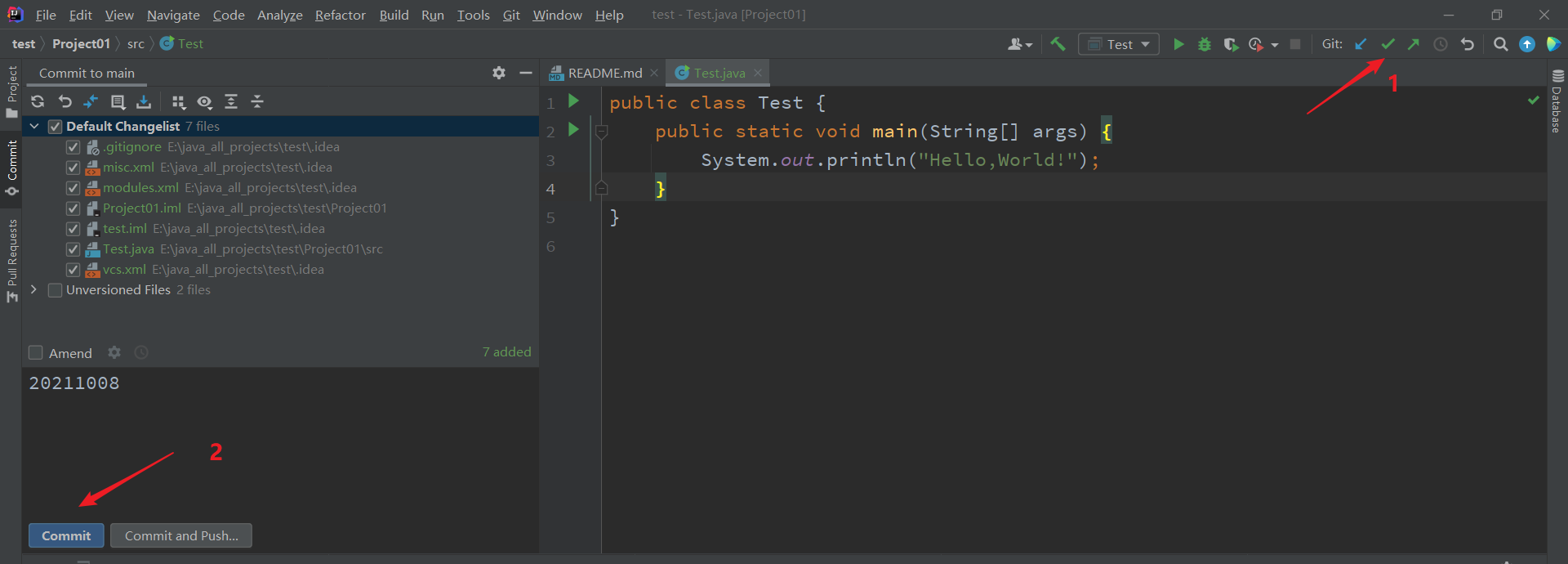
Task: Open Search Everywhere magnifier icon
Action: 1500,44
